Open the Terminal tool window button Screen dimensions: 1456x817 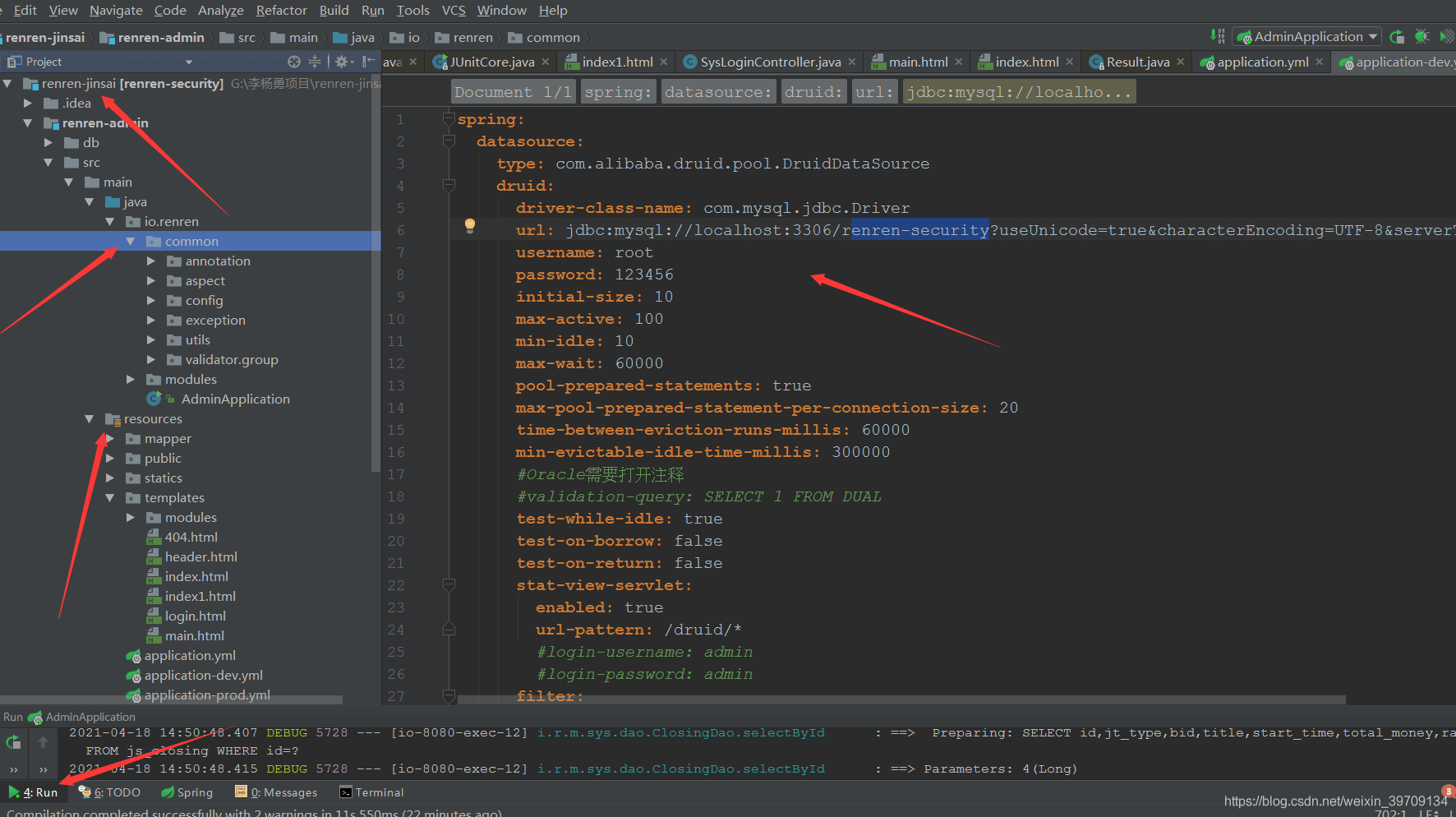click(x=371, y=792)
